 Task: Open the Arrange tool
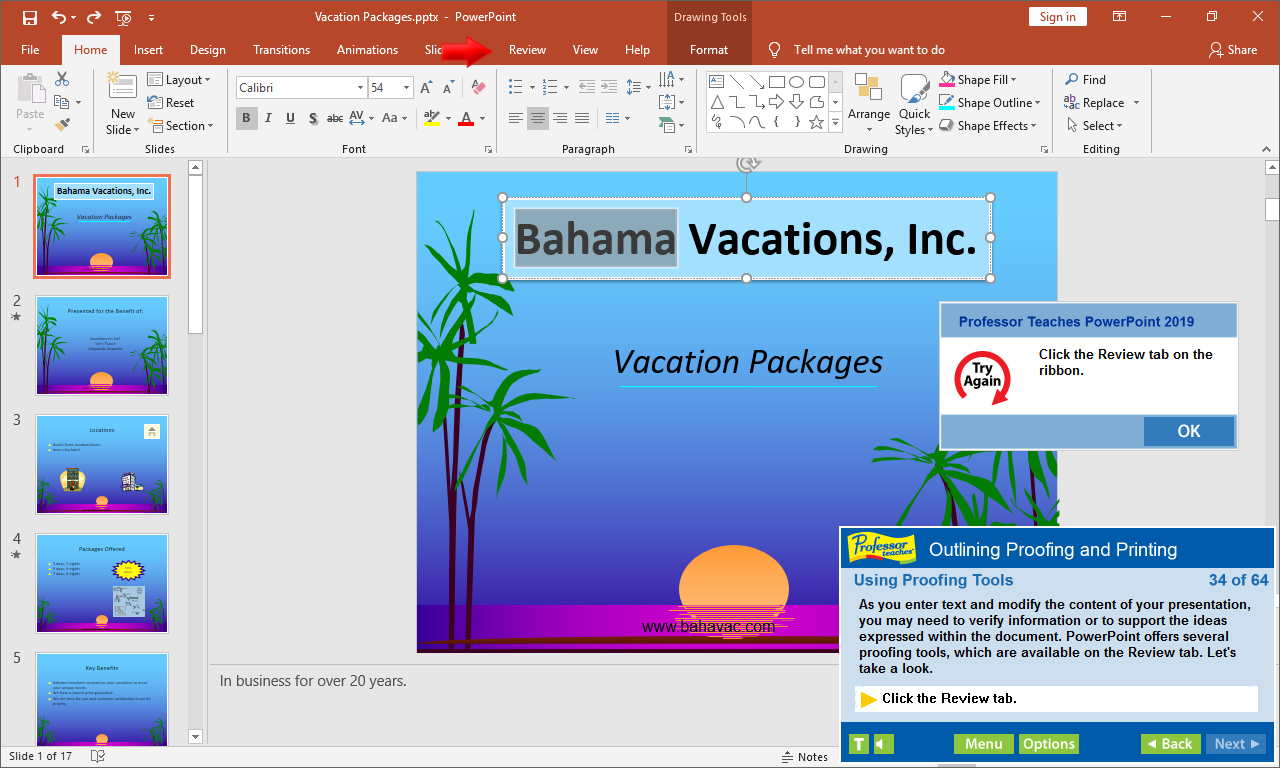pyautogui.click(x=868, y=103)
